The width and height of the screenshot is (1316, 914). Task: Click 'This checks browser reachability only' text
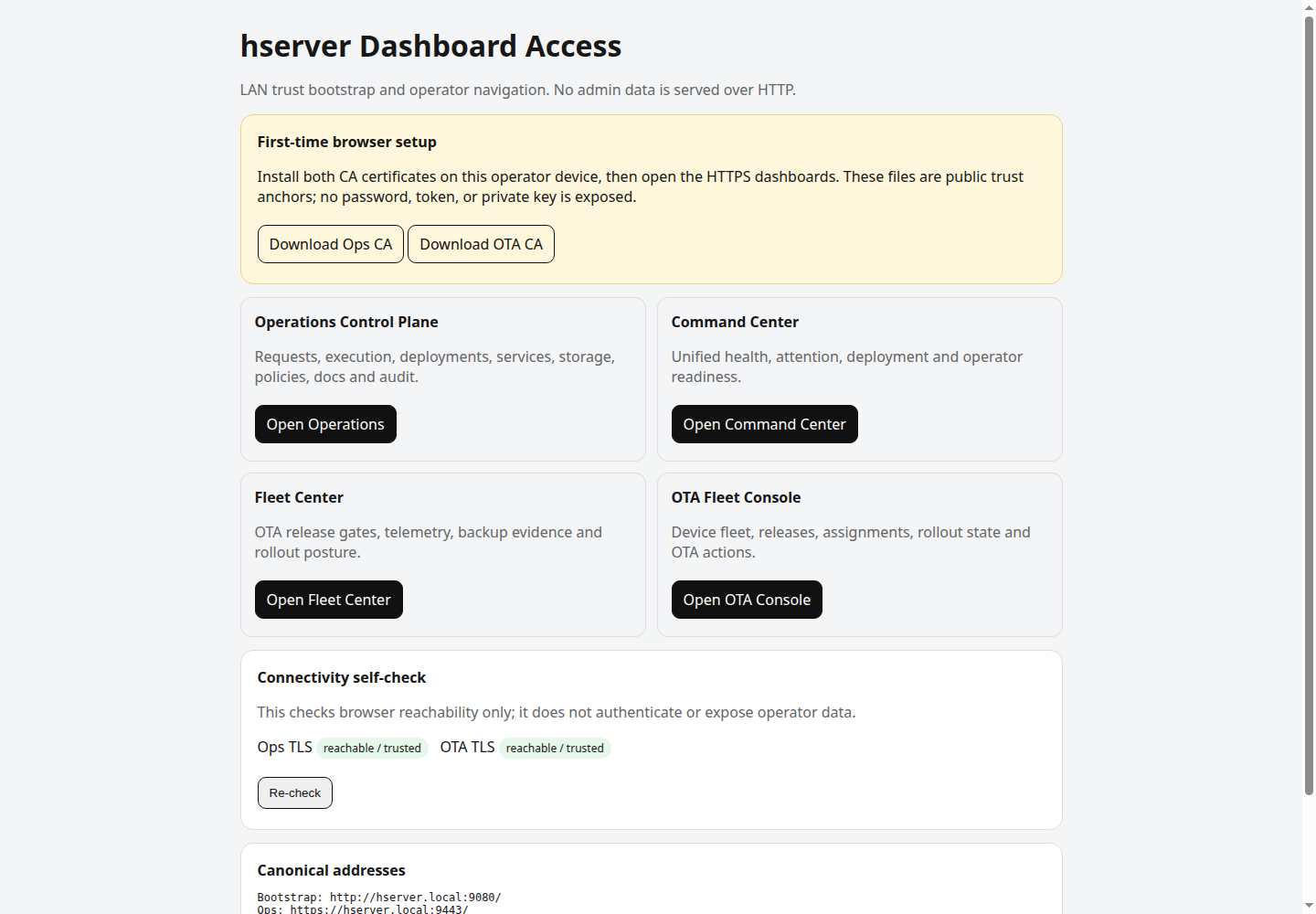(x=556, y=712)
